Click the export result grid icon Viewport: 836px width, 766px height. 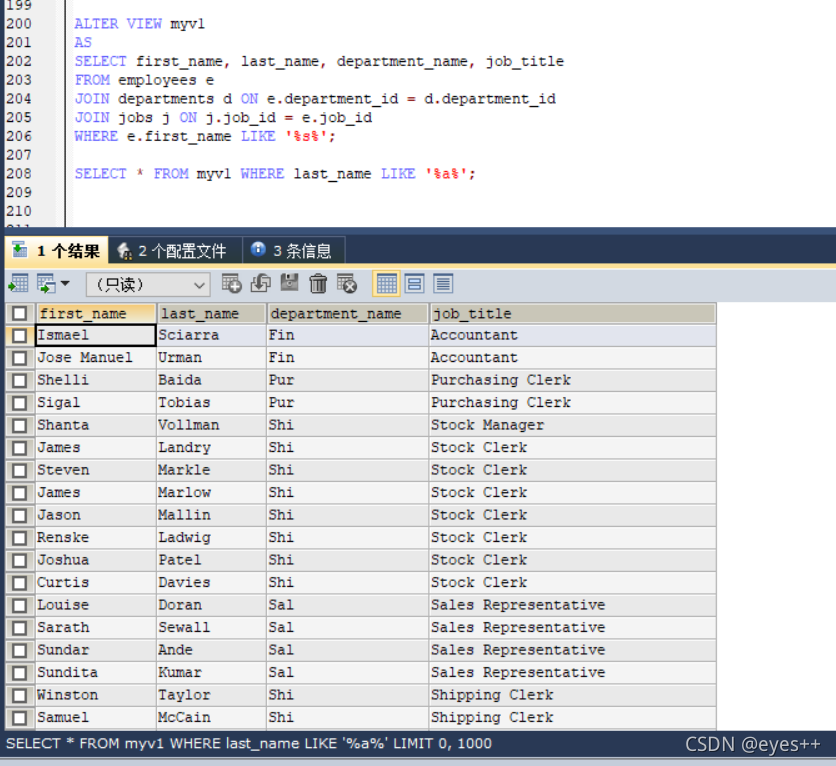tap(18, 284)
